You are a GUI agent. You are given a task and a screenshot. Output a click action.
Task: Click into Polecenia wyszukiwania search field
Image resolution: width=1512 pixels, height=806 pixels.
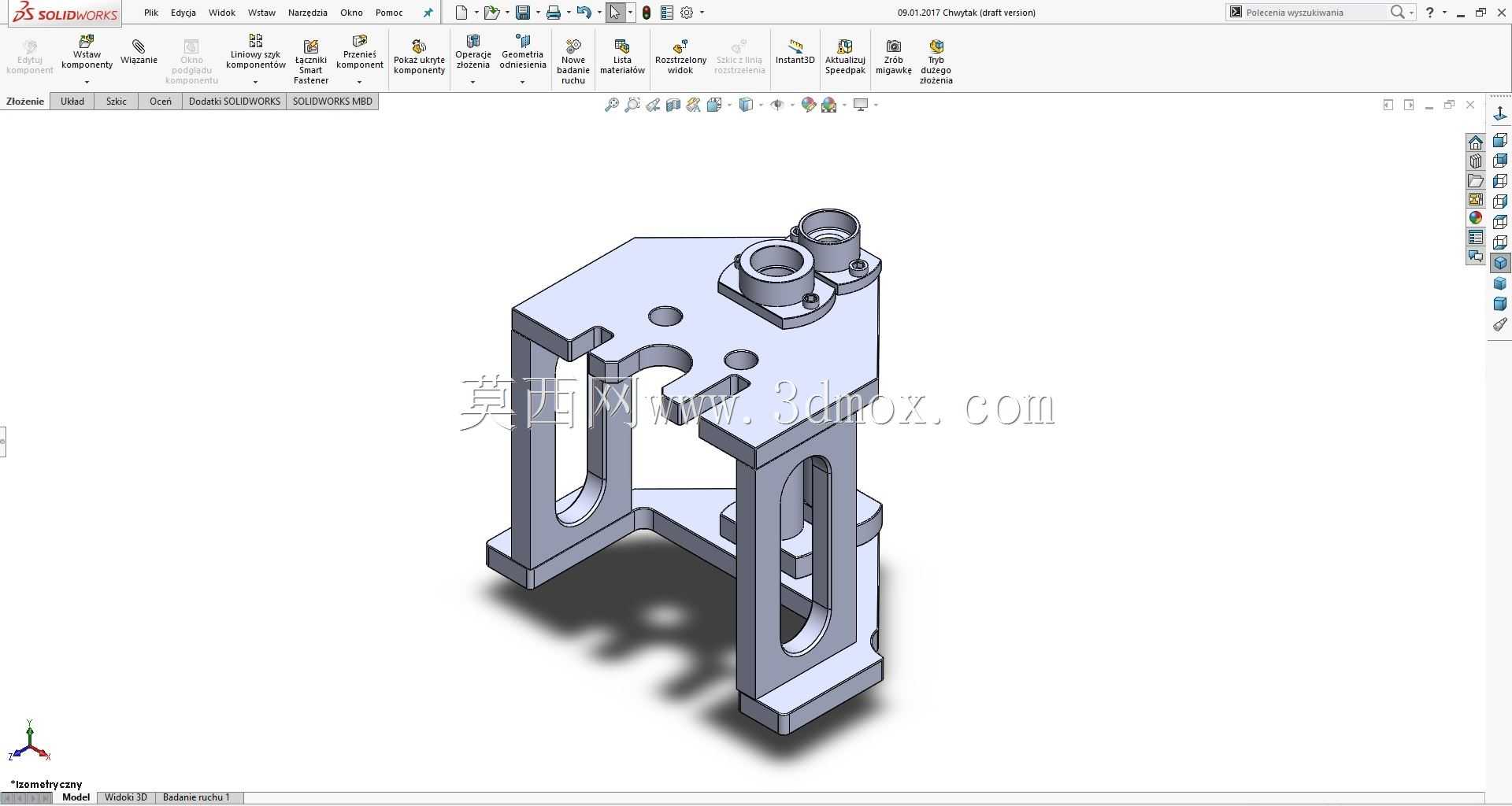point(1314,13)
